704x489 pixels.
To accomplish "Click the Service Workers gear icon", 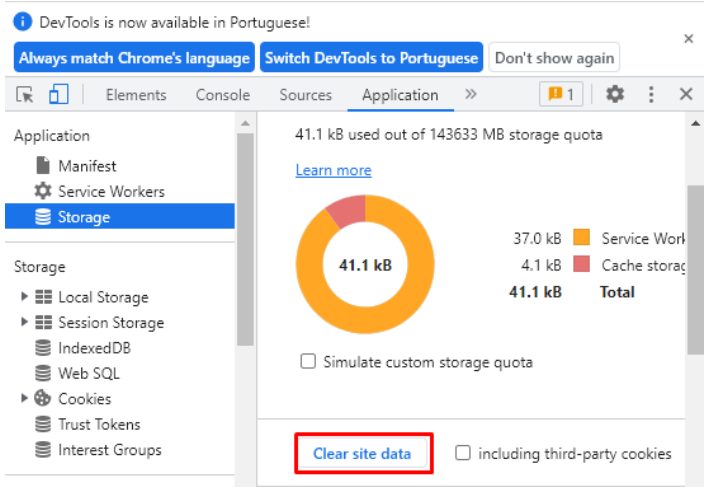I will pos(43,191).
